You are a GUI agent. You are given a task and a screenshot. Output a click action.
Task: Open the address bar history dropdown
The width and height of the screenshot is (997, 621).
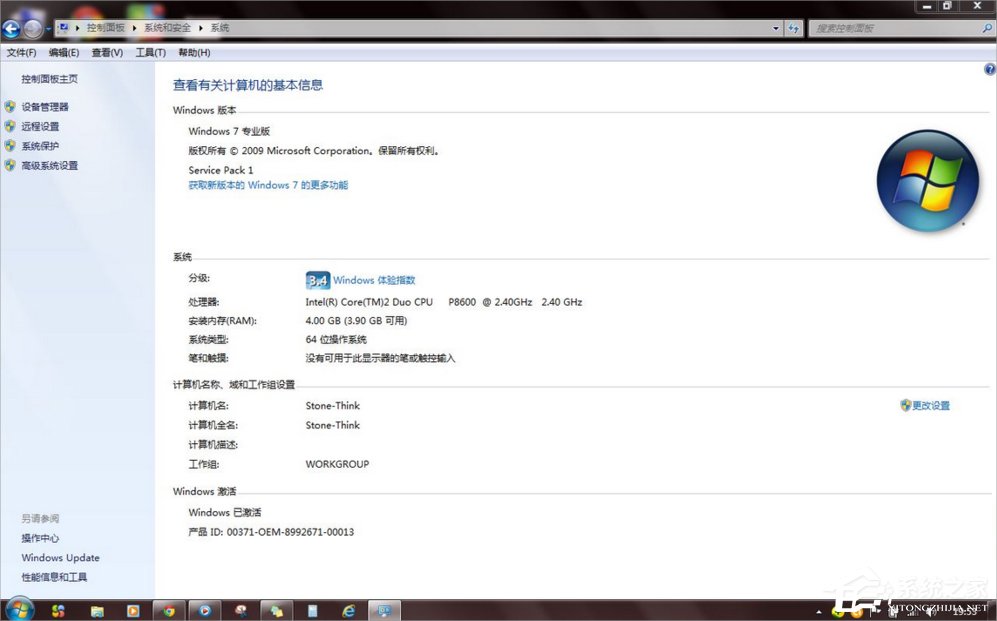[x=776, y=28]
